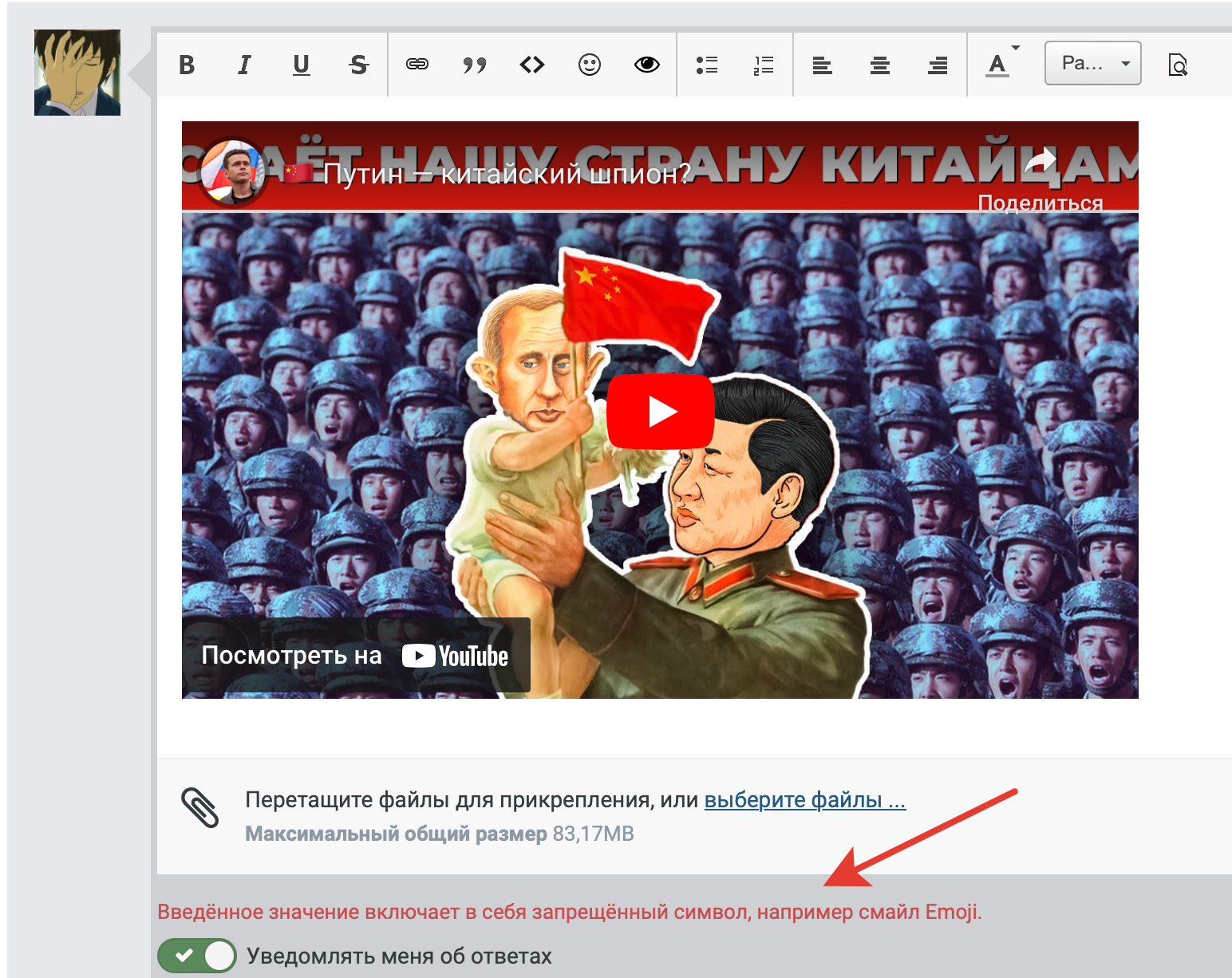Share the video via Поделиться
Viewport: 1232px width, 978px height.
pos(1040,179)
